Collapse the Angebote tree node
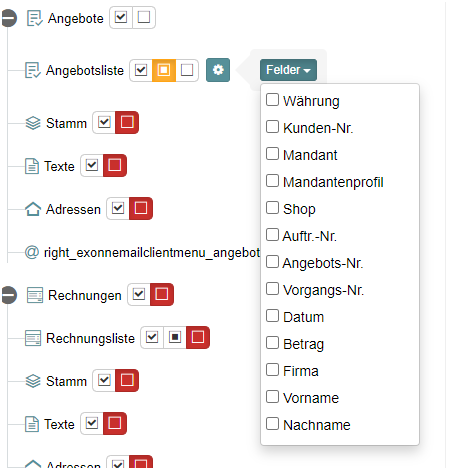 (9, 18)
